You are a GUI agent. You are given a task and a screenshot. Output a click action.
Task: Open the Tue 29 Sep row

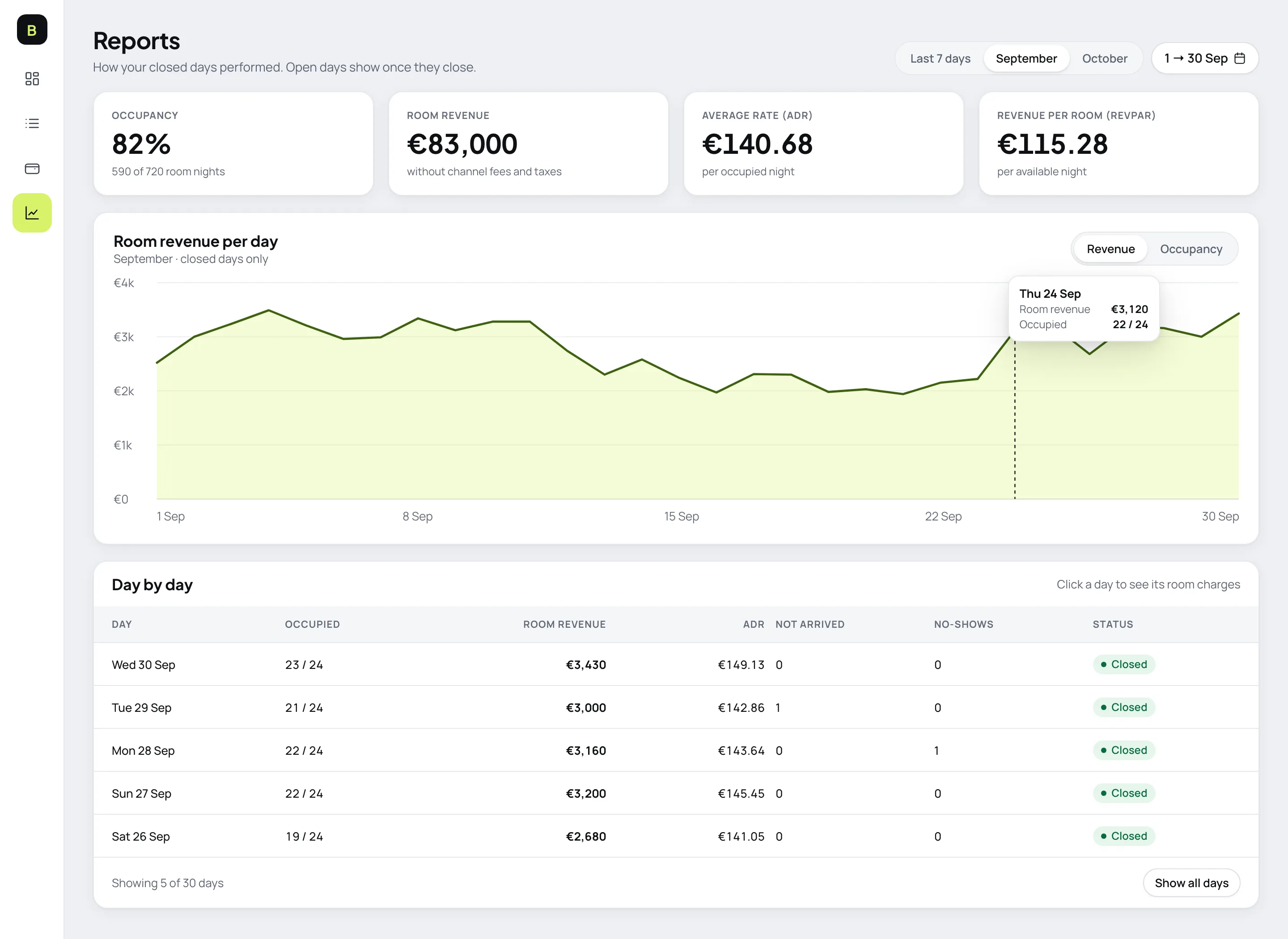[x=676, y=707]
